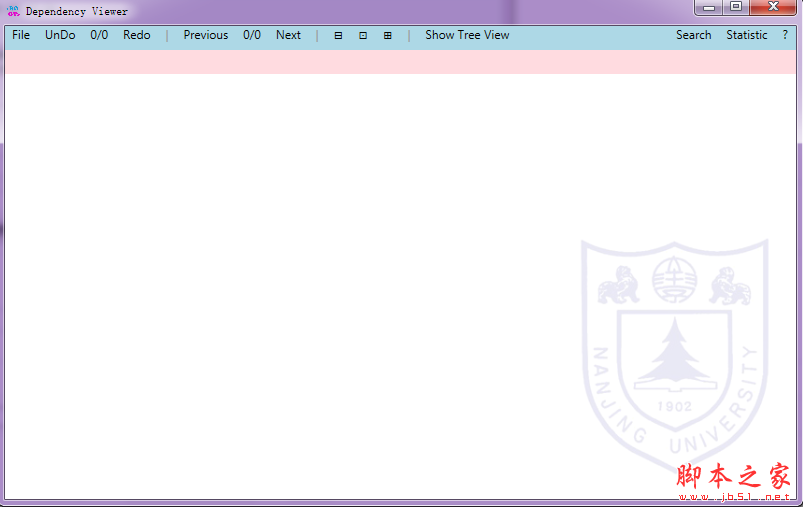Click the boxed plus expand icon
The width and height of the screenshot is (803, 508).
[388, 35]
